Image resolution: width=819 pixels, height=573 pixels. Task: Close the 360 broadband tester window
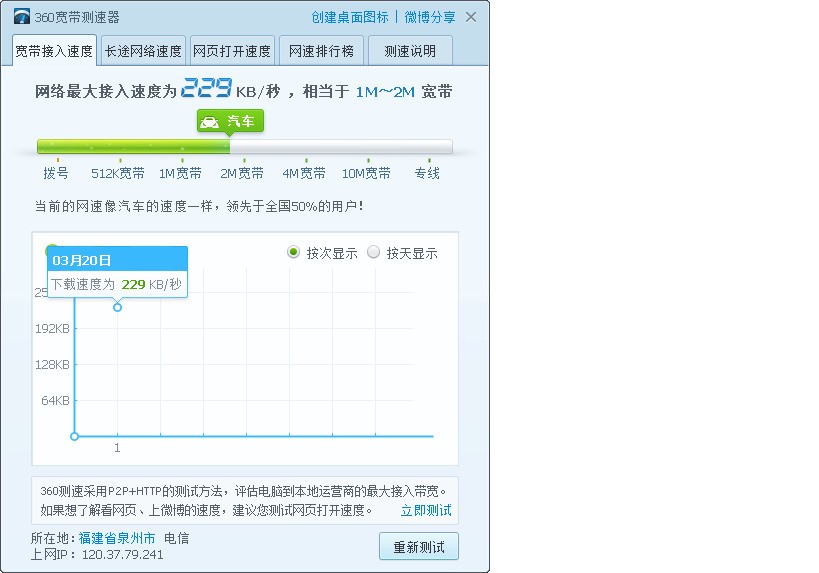point(471,17)
